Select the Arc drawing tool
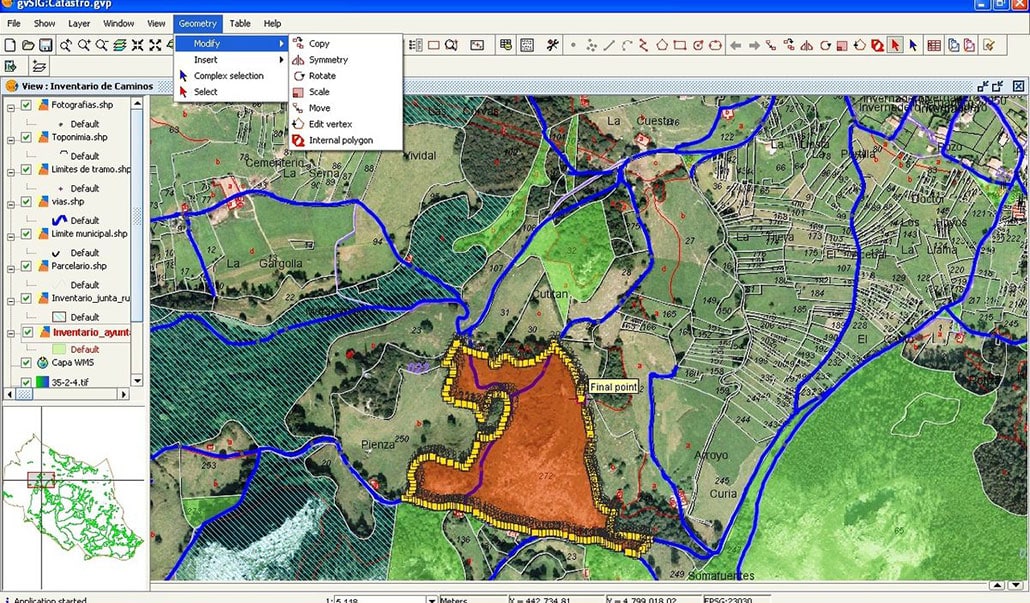Viewport: 1030px width, 603px height. pos(627,45)
